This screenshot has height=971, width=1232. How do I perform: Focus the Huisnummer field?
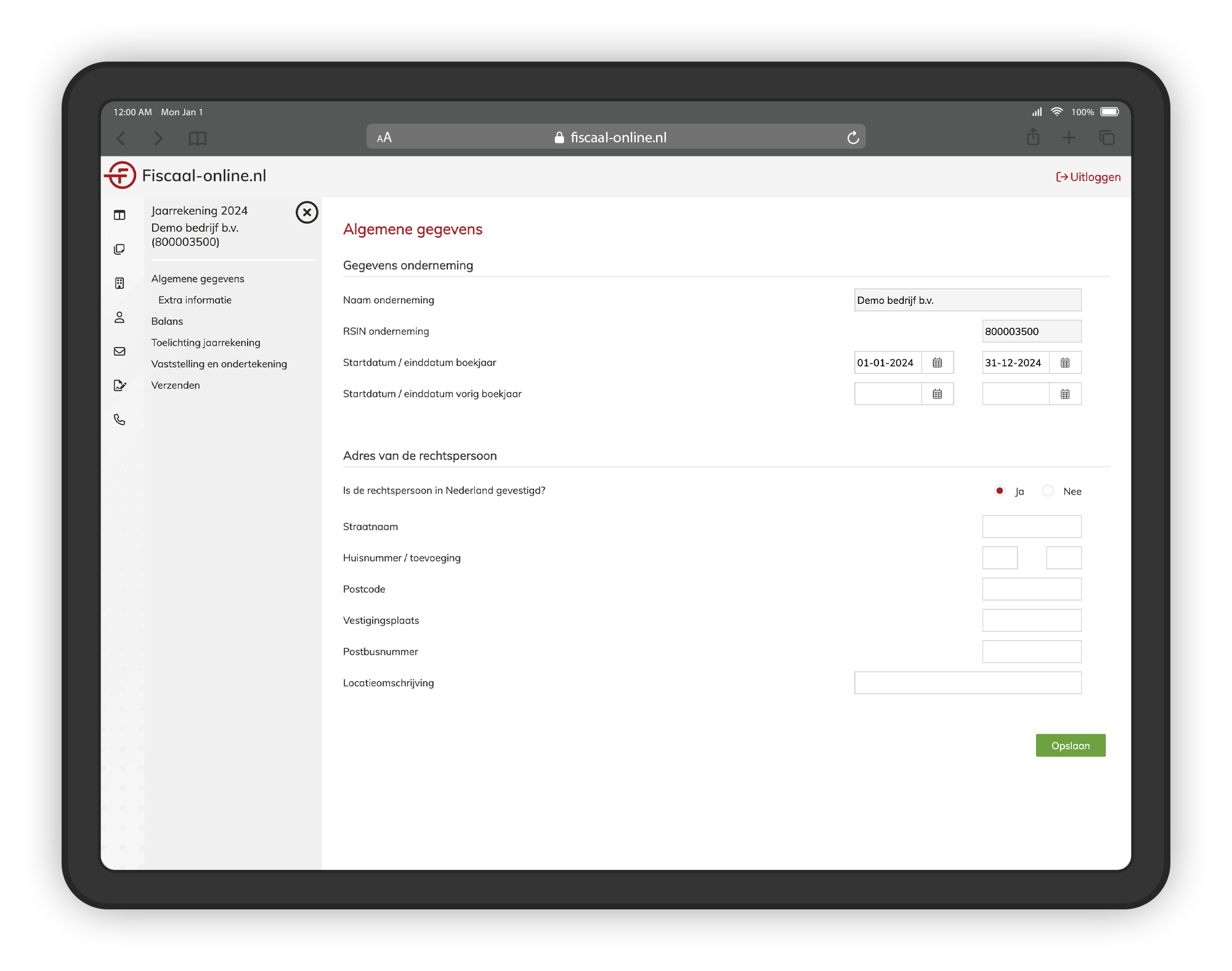coord(1000,558)
